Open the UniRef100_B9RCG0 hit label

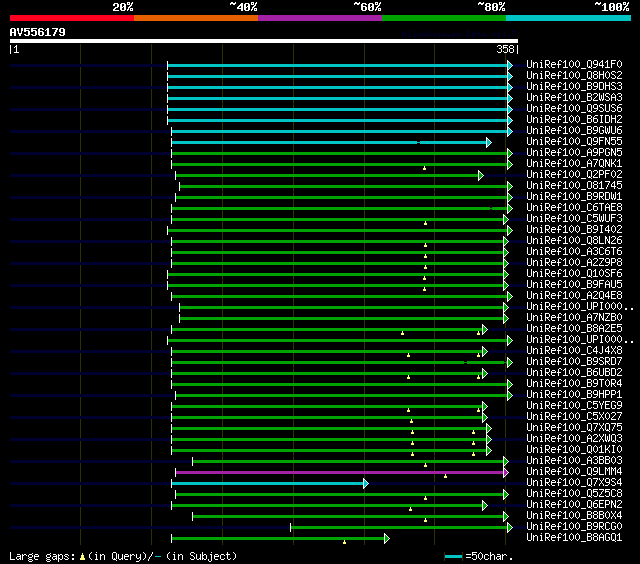[573, 527]
